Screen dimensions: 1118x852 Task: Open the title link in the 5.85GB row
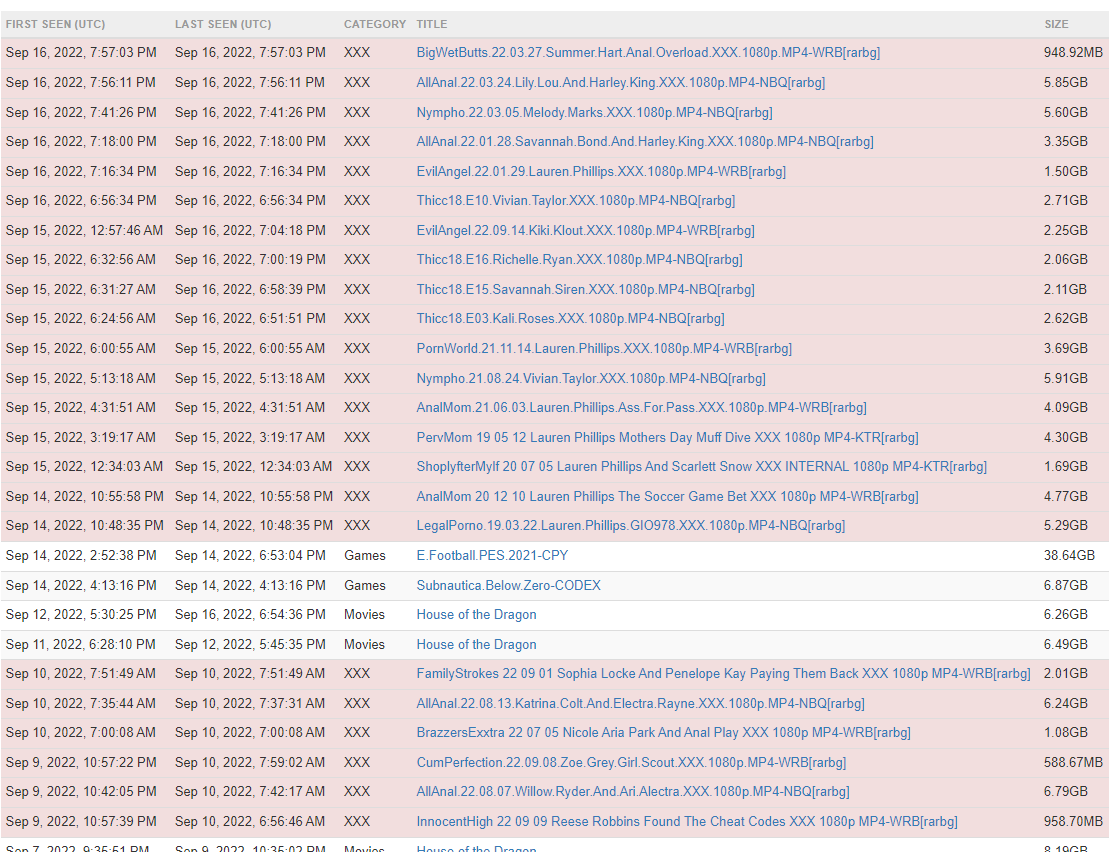(x=620, y=83)
